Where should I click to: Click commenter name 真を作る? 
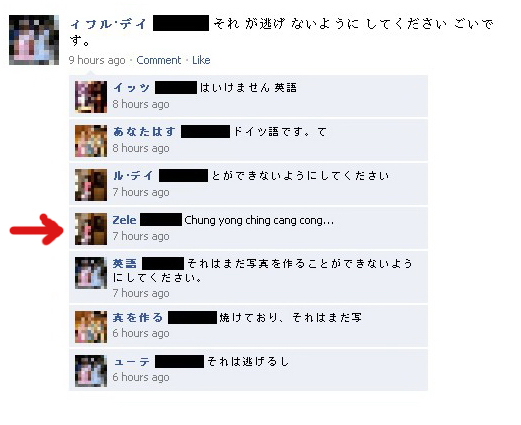[x=138, y=318]
